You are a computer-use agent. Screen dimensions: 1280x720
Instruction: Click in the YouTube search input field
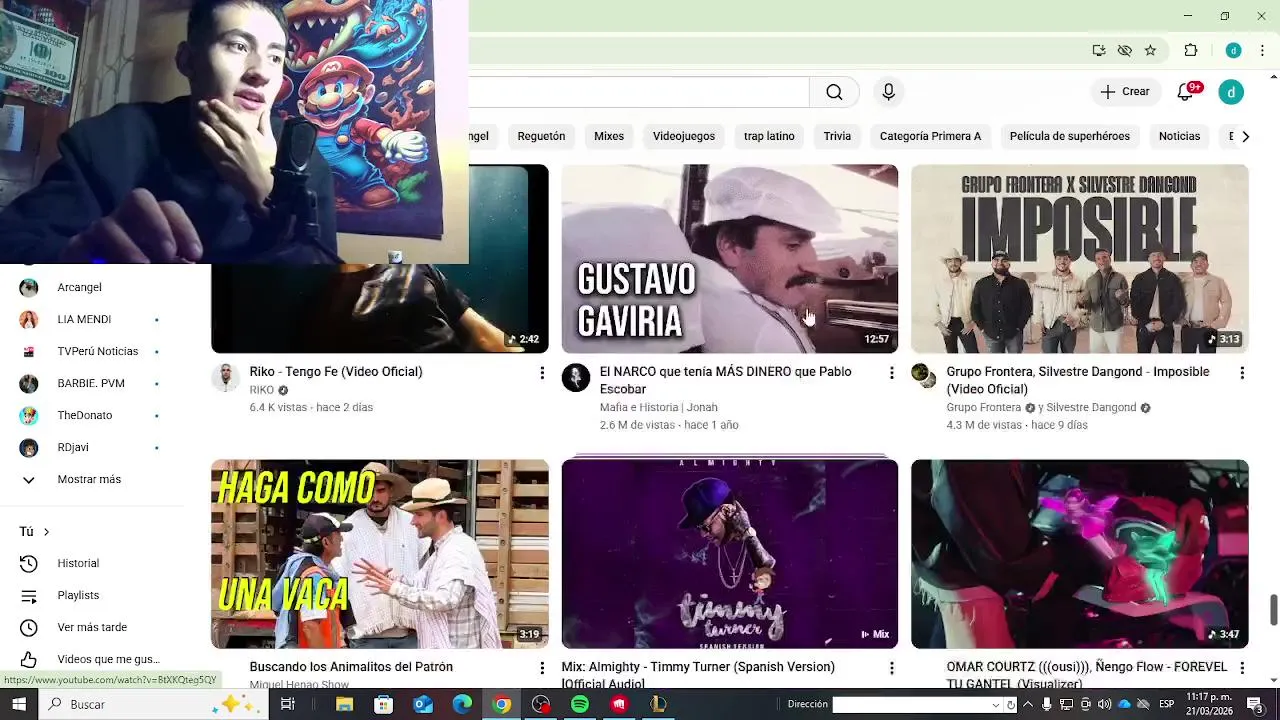tap(638, 92)
